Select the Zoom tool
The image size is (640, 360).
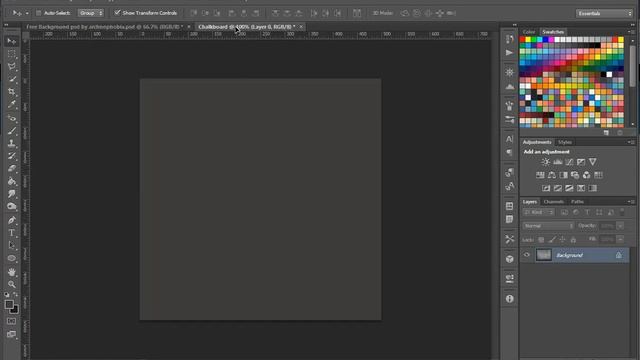[x=11, y=284]
